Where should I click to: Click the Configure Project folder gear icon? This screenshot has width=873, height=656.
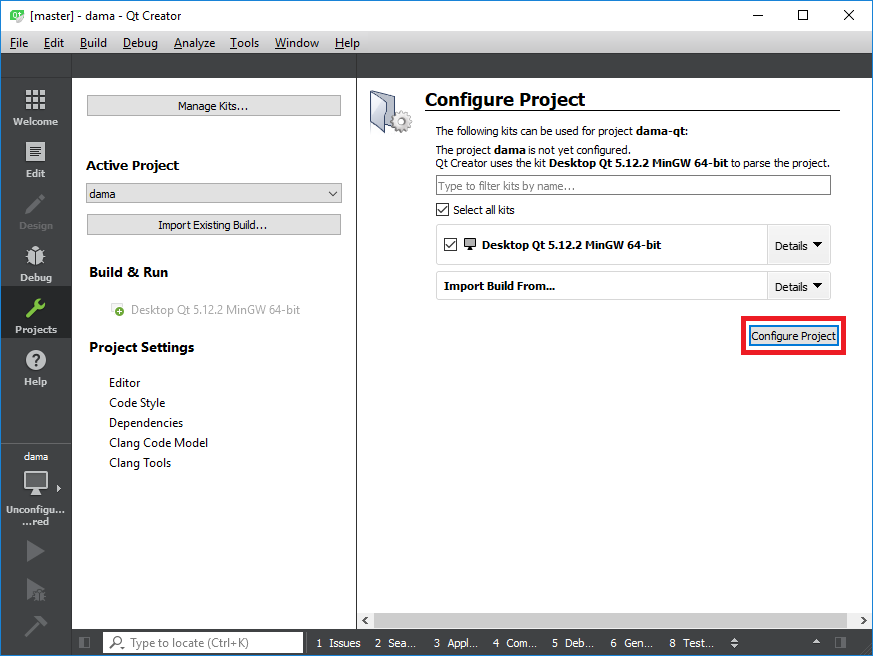pos(391,112)
